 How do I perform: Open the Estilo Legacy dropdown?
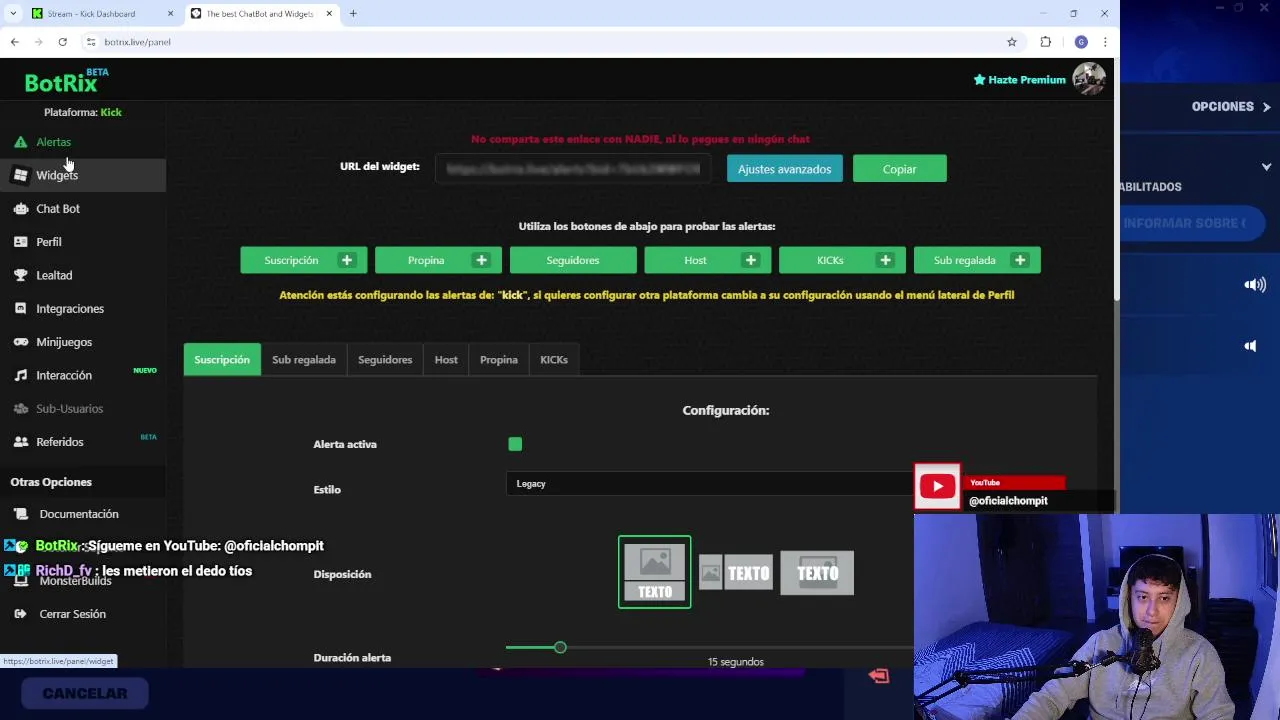[710, 484]
